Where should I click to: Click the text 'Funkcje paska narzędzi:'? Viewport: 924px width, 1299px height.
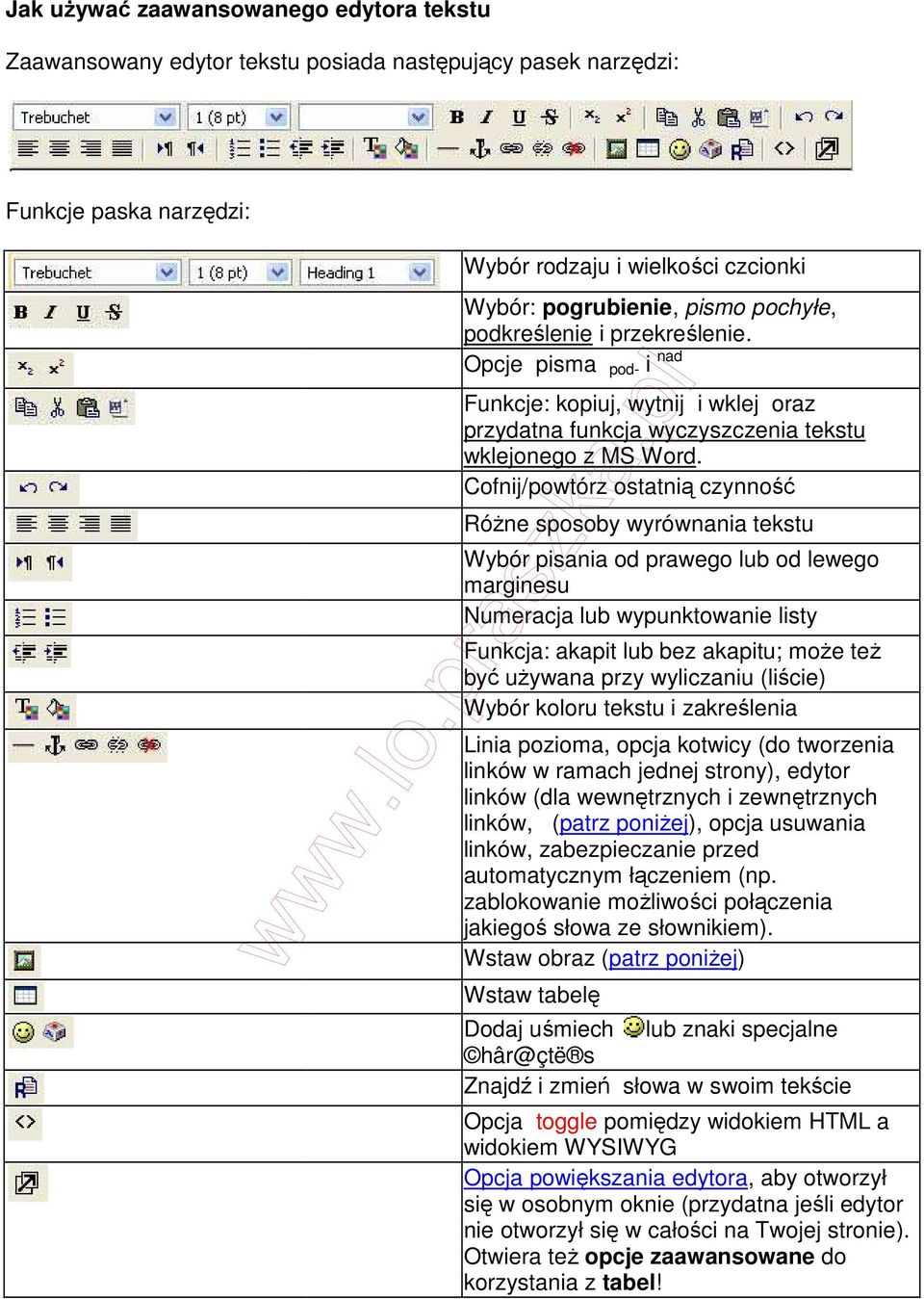[x=128, y=211]
